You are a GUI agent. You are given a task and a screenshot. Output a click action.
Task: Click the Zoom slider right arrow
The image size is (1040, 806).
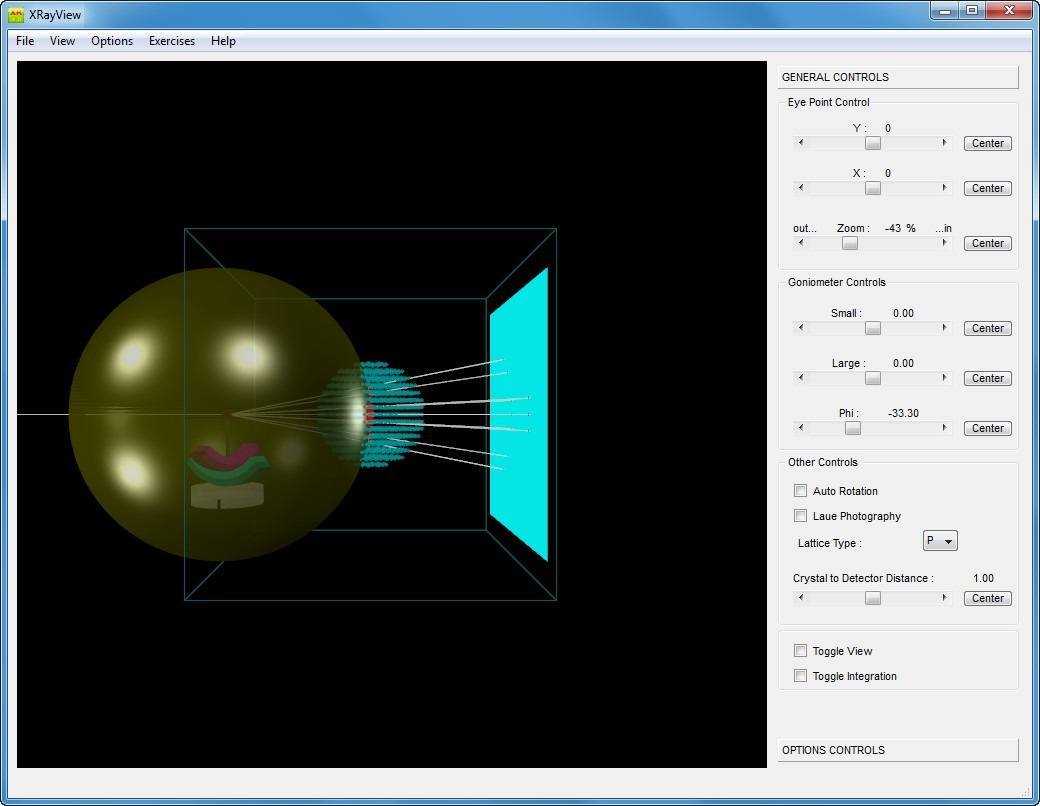[944, 243]
